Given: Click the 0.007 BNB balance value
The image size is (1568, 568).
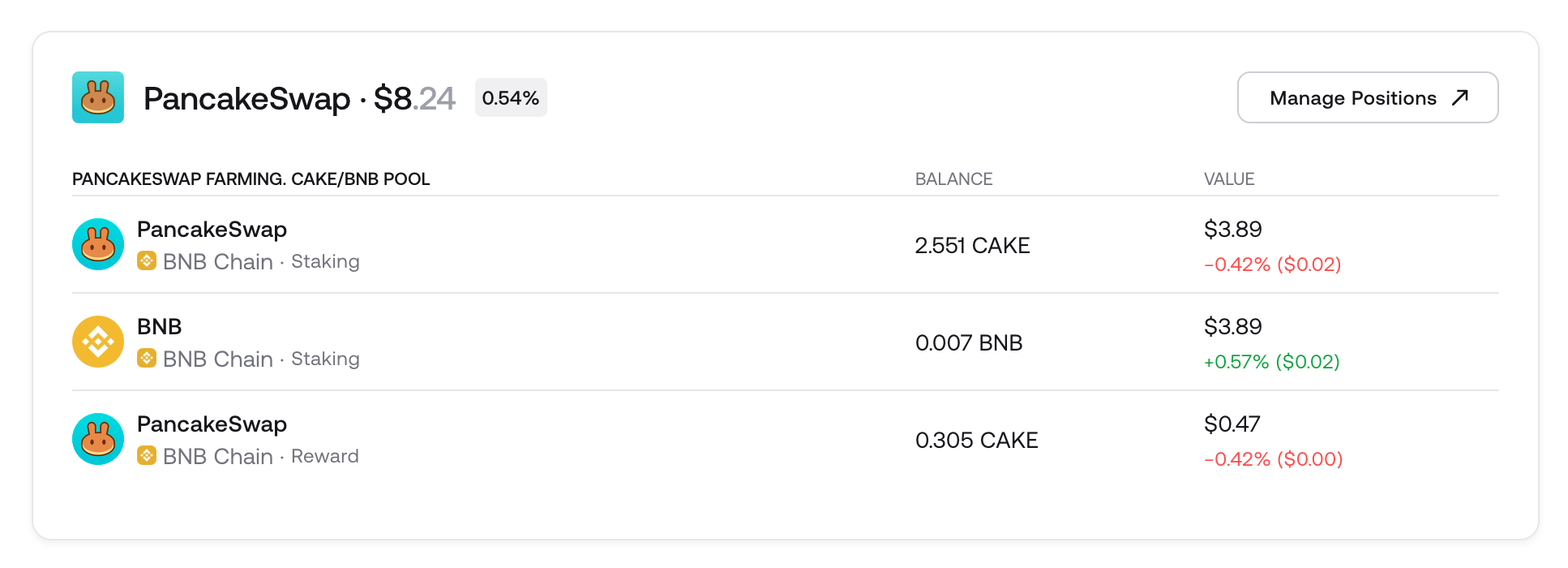Looking at the screenshot, I should (969, 342).
